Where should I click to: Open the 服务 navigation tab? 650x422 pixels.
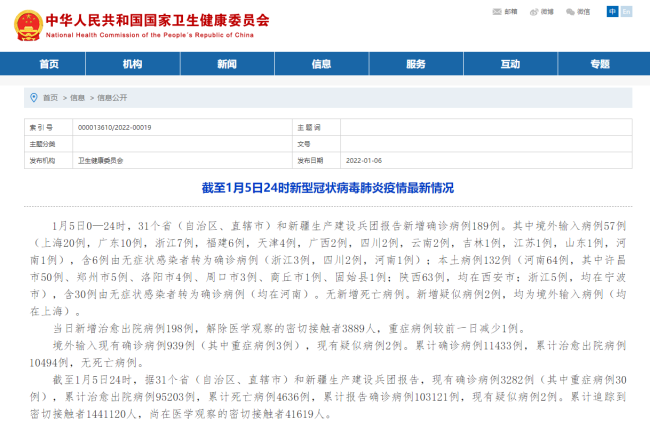(416, 64)
